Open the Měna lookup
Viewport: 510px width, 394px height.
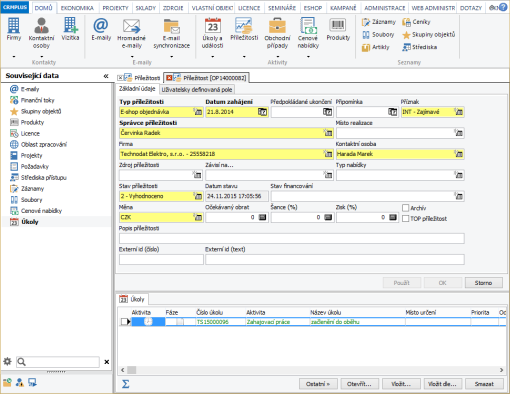pos(198,217)
